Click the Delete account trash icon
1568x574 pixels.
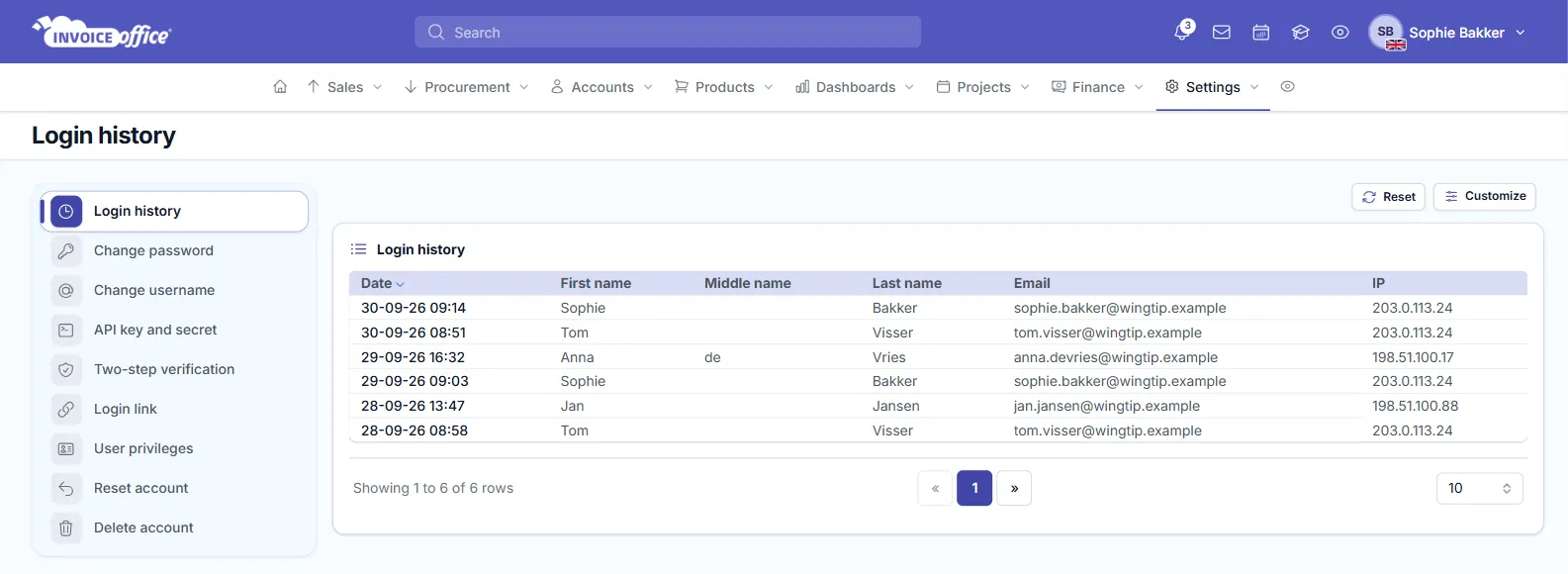66,527
